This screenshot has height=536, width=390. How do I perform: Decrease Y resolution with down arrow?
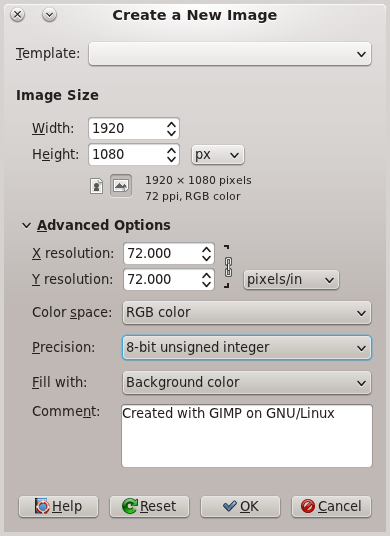pos(206,284)
